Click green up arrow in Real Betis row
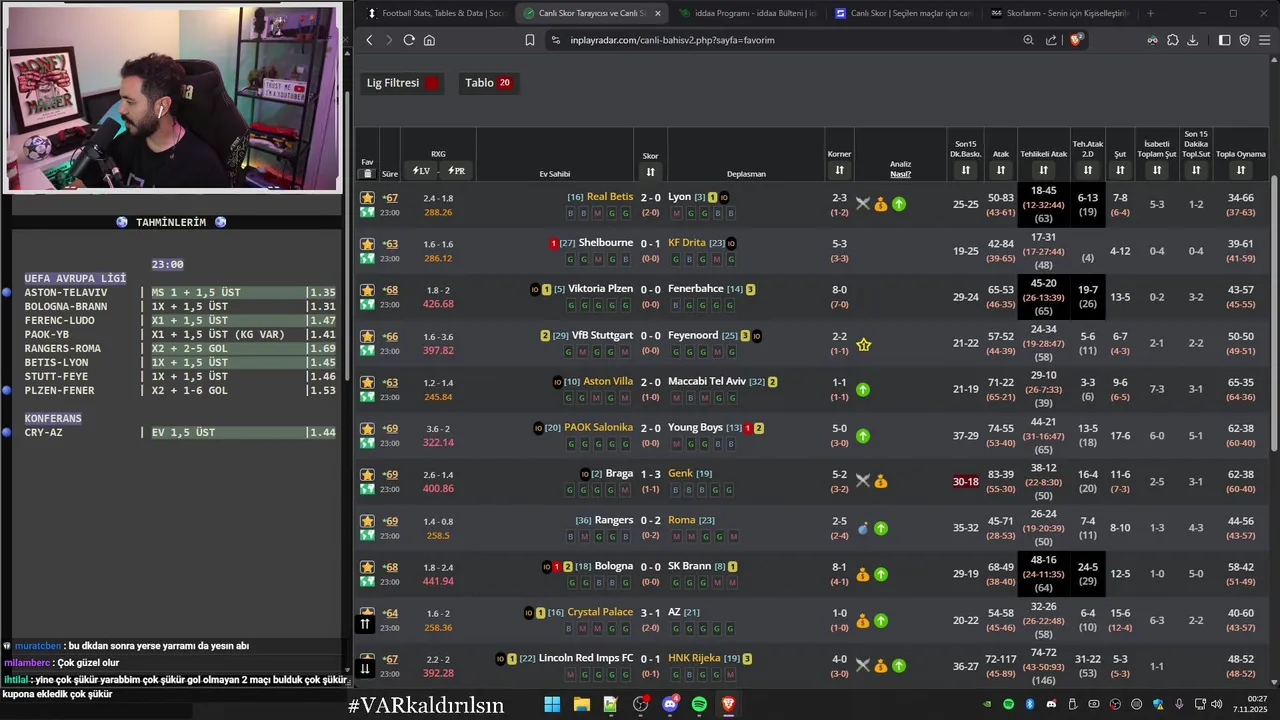Viewport: 1280px width, 720px height. (x=899, y=204)
